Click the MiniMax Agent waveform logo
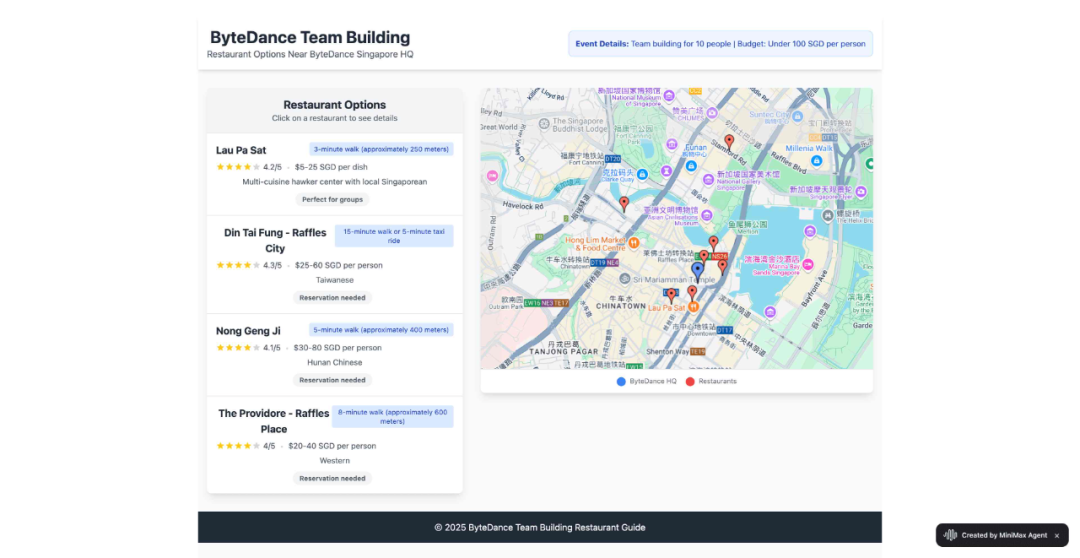The height and width of the screenshot is (558, 1080). pyautogui.click(x=951, y=535)
